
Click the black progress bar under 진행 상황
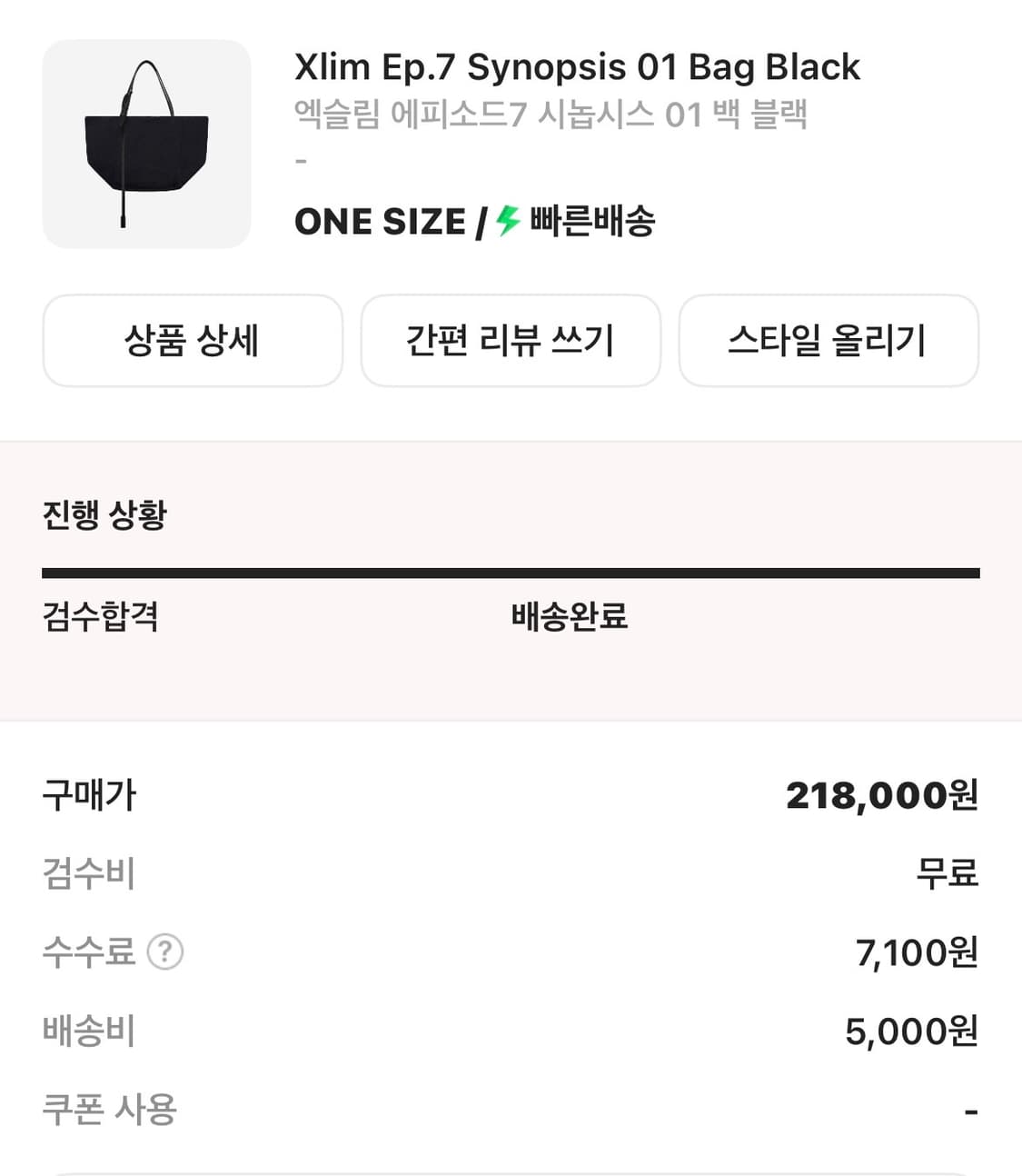tap(511, 573)
